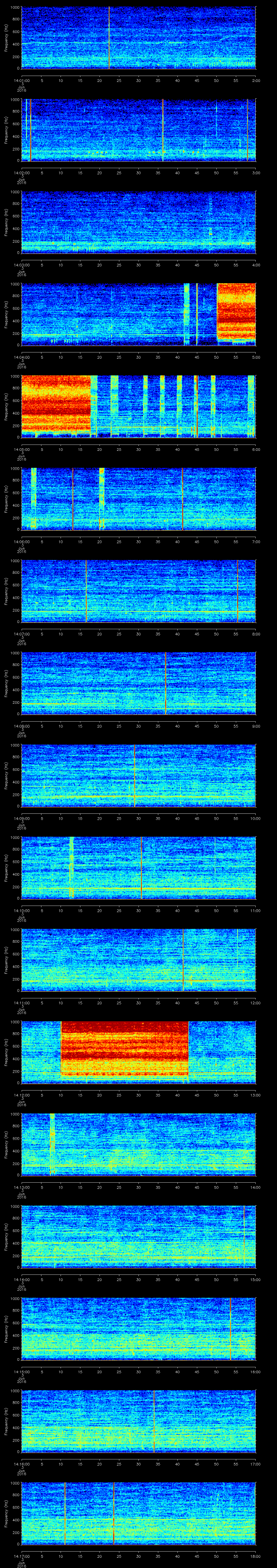This screenshot has width=277, height=1568.
Task: Open the spectrogram panel starting at 14:06:00
Action: (139, 499)
